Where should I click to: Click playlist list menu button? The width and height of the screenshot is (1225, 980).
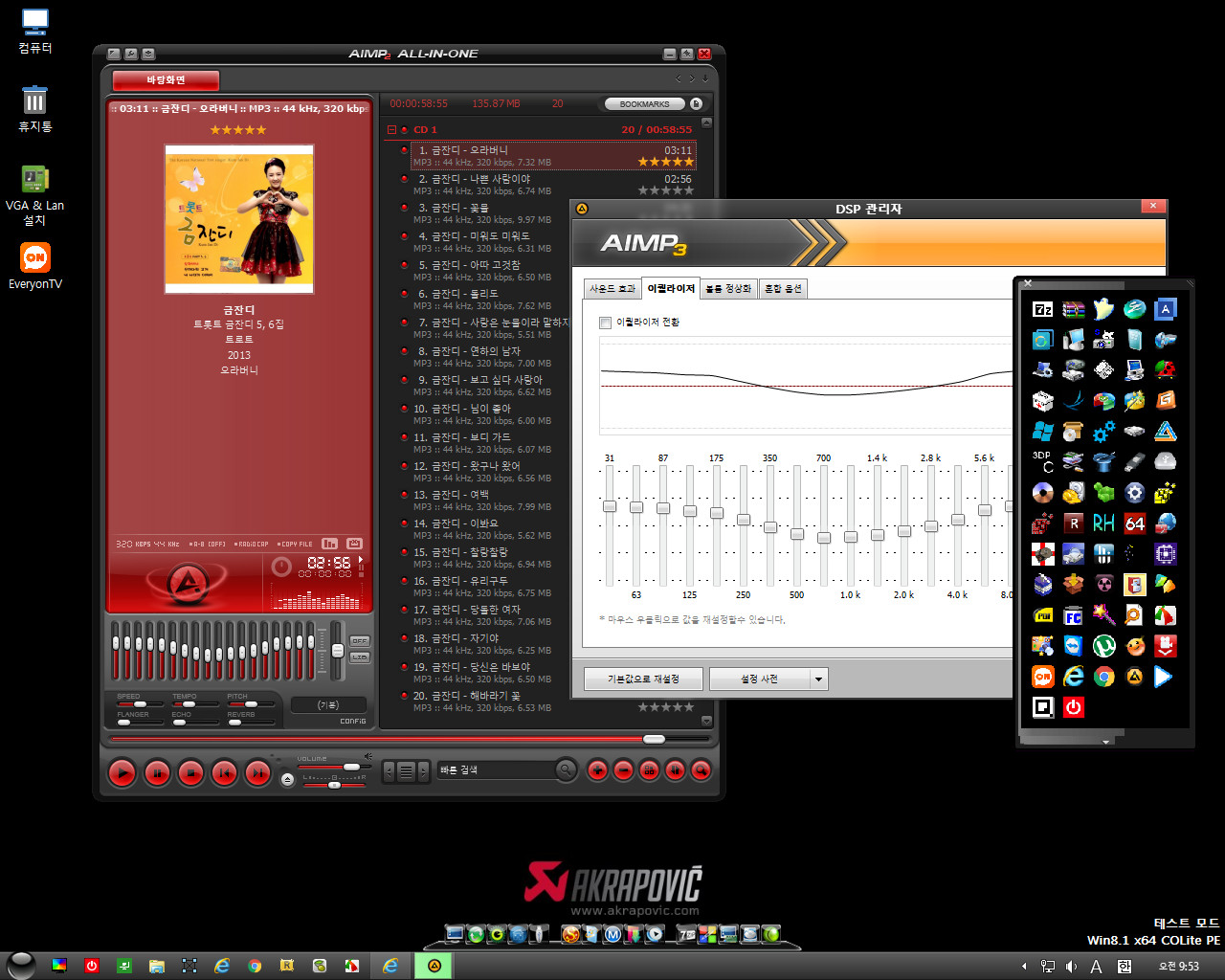click(405, 770)
